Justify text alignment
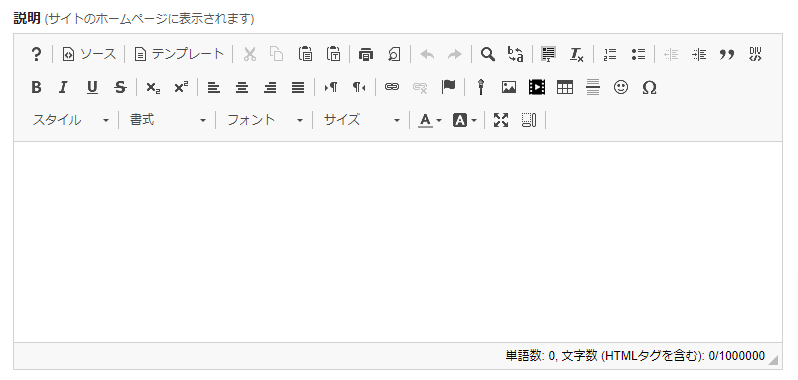Screen dimensions: 798x380 pyautogui.click(x=298, y=87)
